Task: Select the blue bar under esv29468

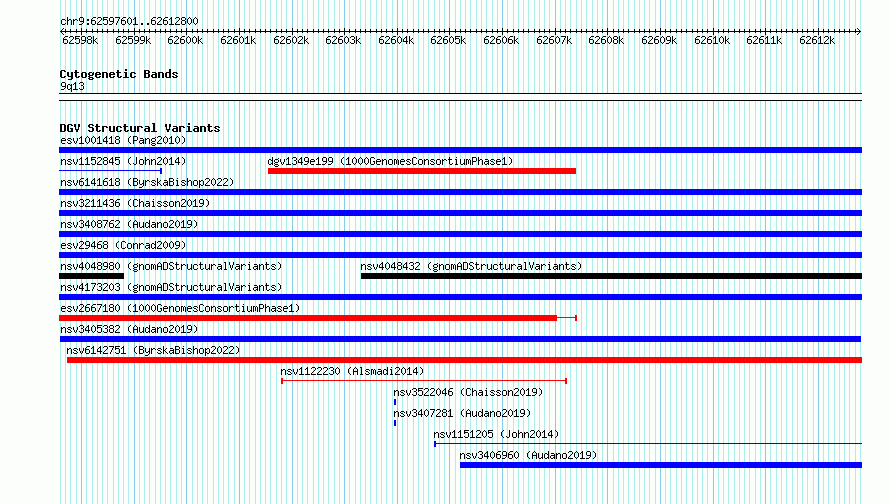Action: pyautogui.click(x=460, y=255)
